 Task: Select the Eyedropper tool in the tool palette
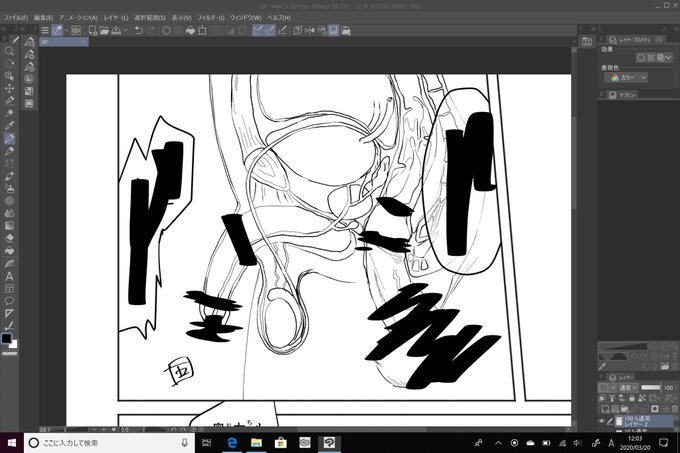pos(9,126)
